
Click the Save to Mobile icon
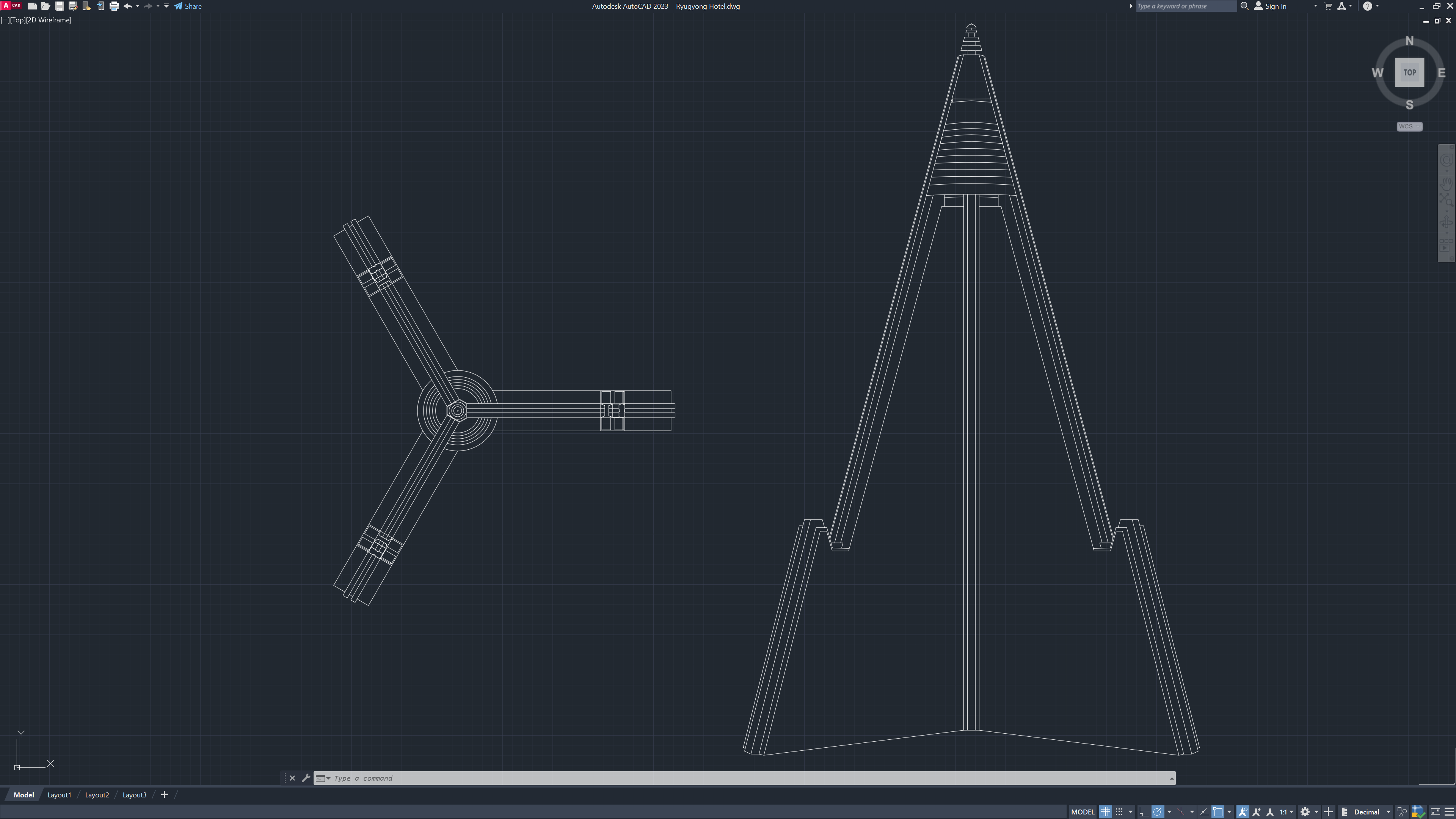[100, 6]
